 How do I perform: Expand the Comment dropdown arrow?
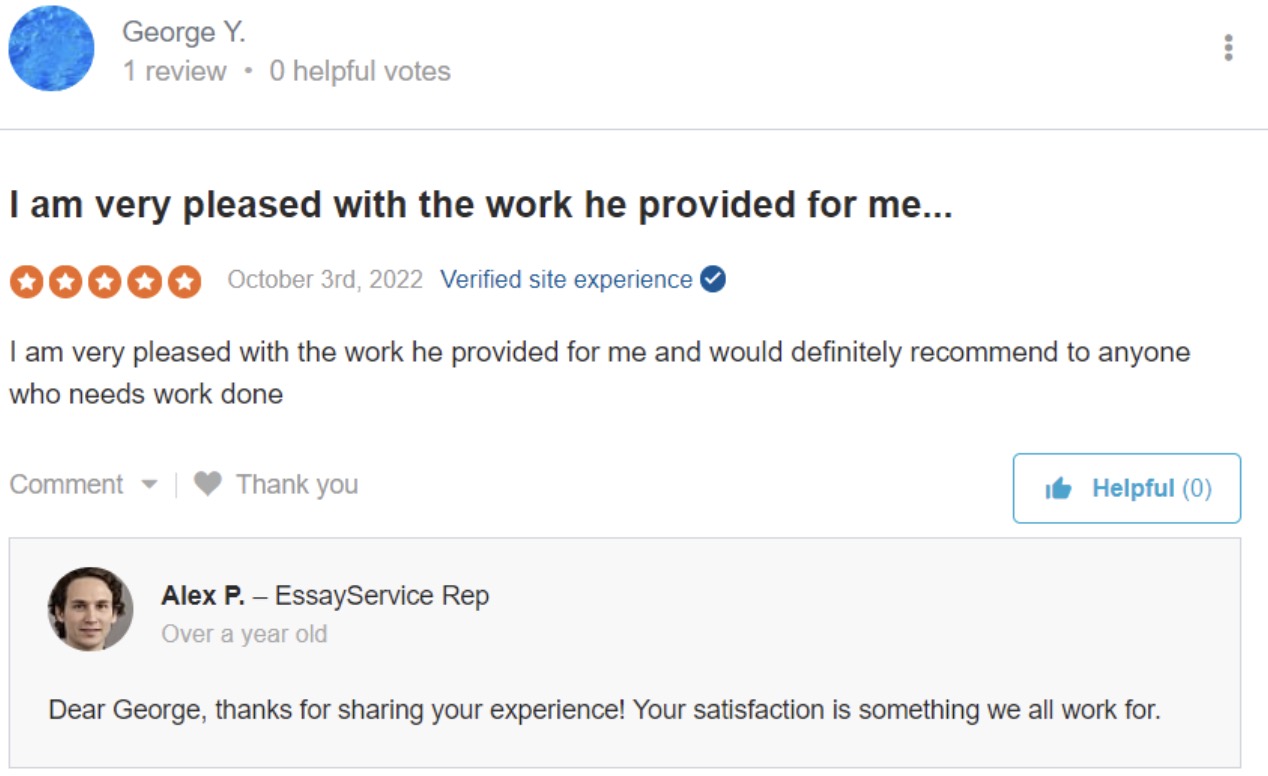point(149,485)
